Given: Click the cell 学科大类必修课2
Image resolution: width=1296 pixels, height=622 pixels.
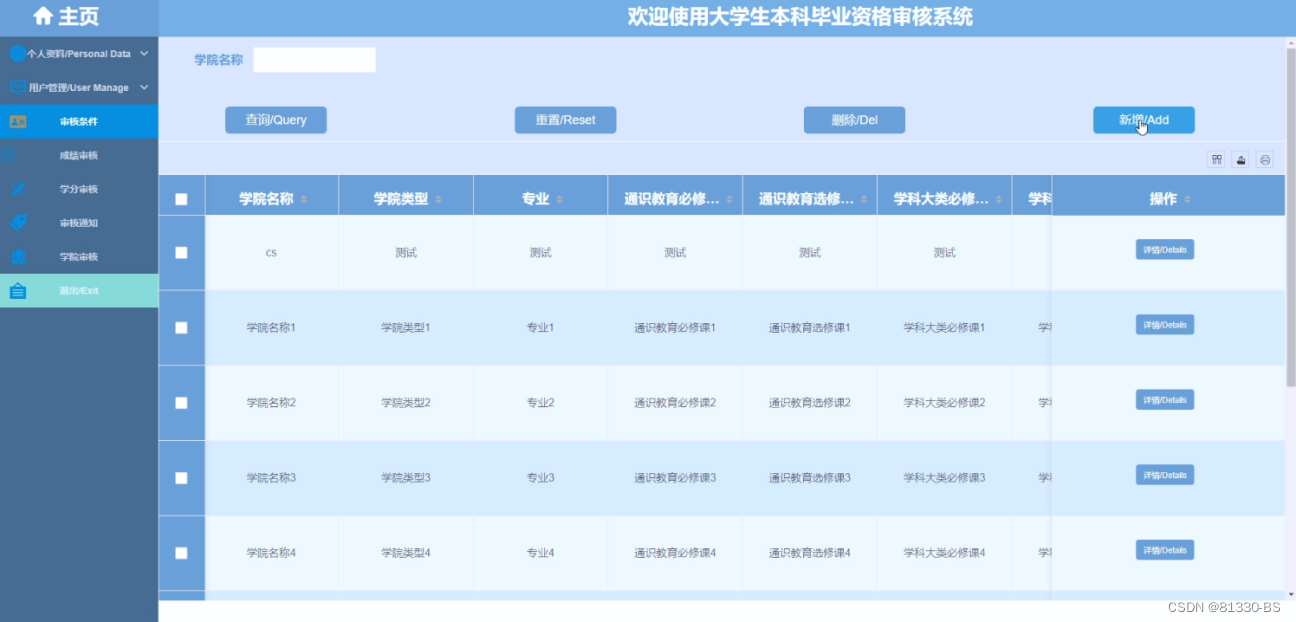Looking at the screenshot, I should [x=944, y=403].
